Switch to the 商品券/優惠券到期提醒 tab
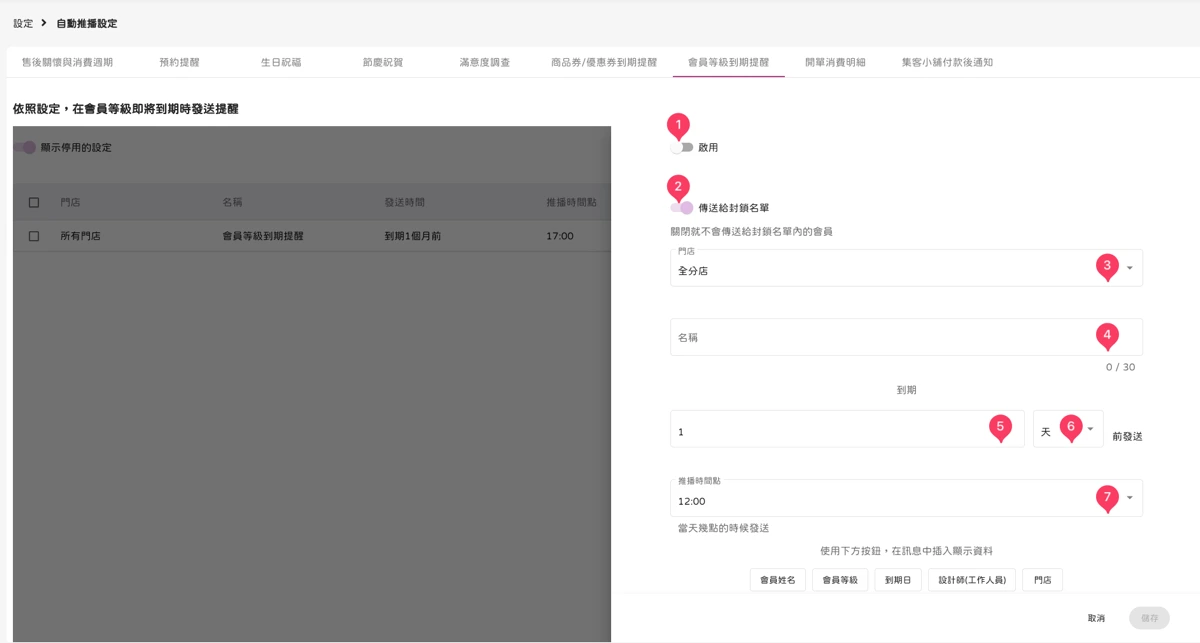The image size is (1200, 643). tap(604, 62)
